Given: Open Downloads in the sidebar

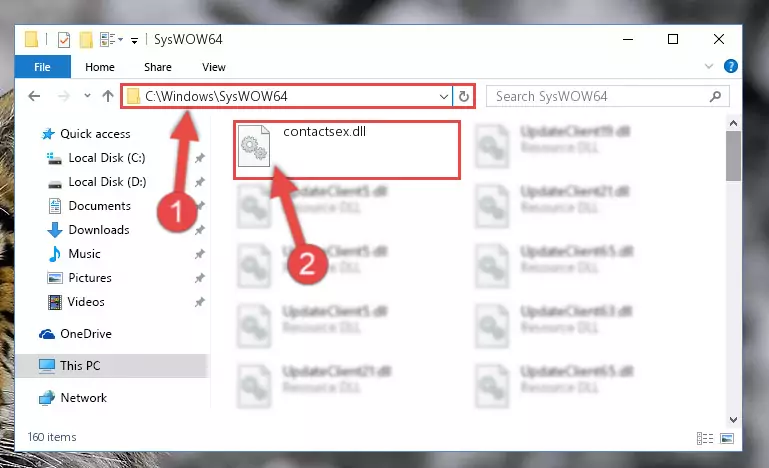Looking at the screenshot, I should 89,230.
